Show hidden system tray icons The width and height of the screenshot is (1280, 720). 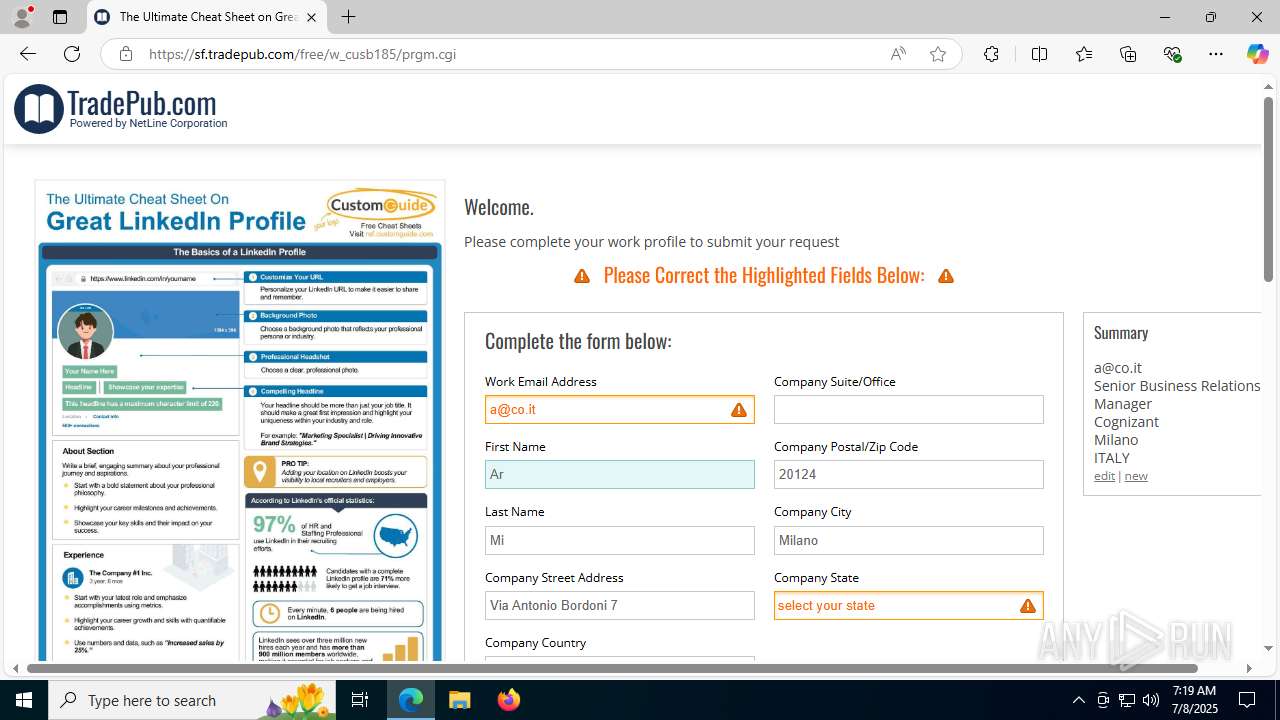click(x=1078, y=700)
